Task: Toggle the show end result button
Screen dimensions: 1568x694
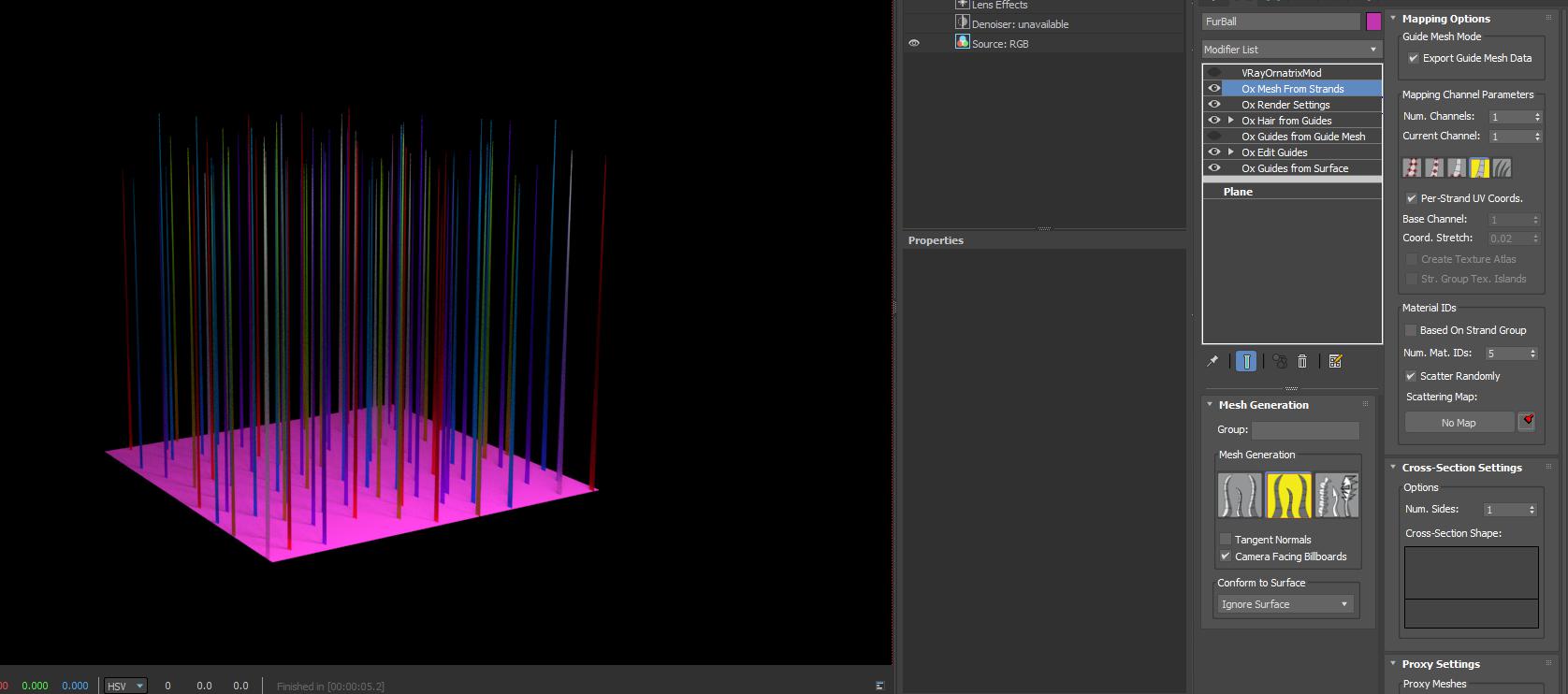Action: [x=1246, y=361]
